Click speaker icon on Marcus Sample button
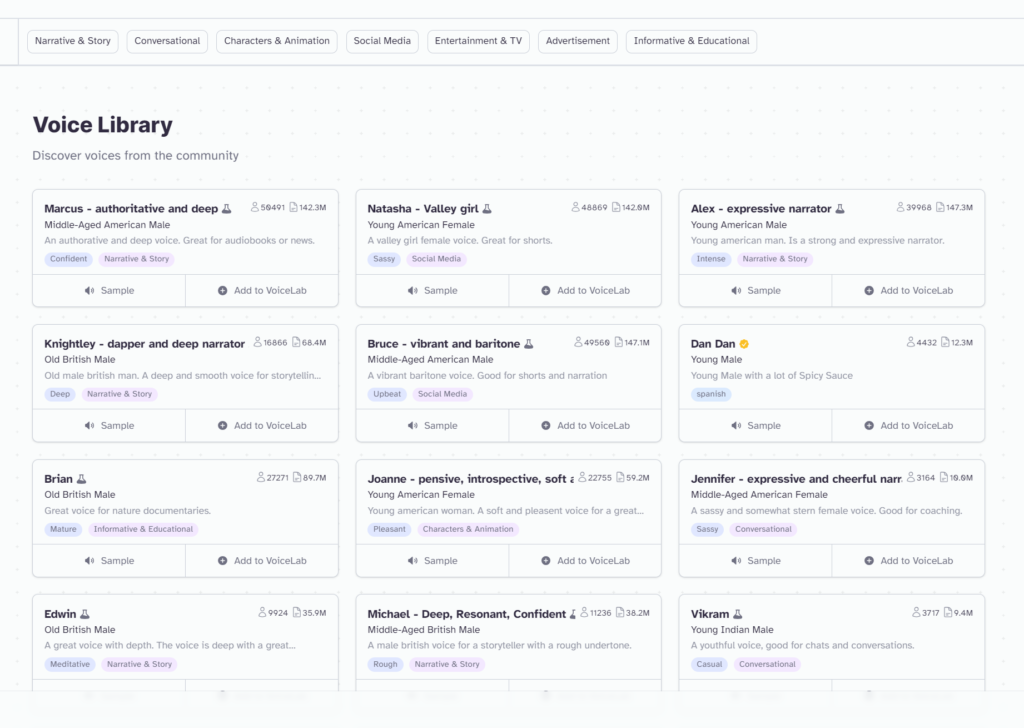 point(89,291)
